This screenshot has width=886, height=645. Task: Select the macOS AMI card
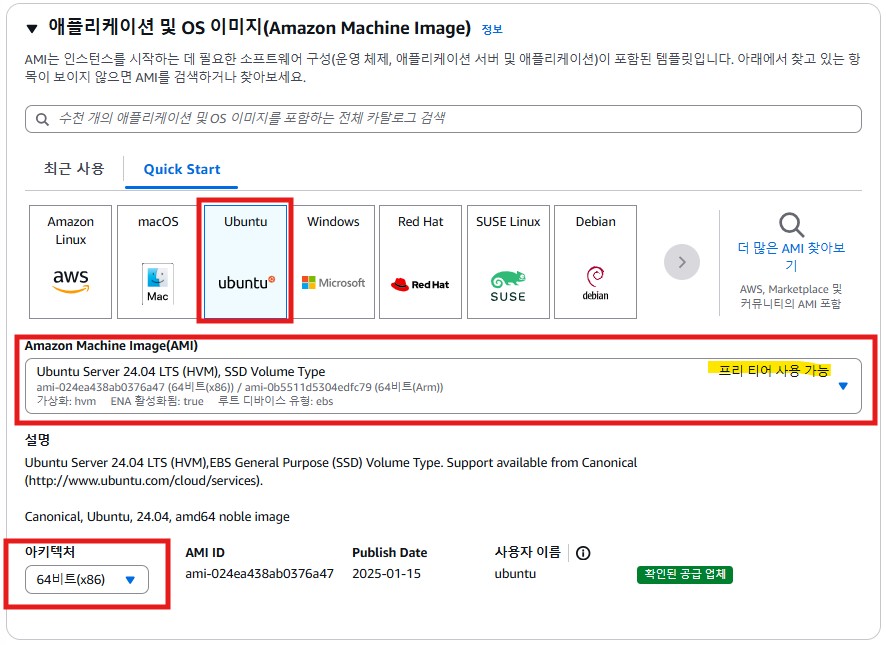[x=158, y=262]
